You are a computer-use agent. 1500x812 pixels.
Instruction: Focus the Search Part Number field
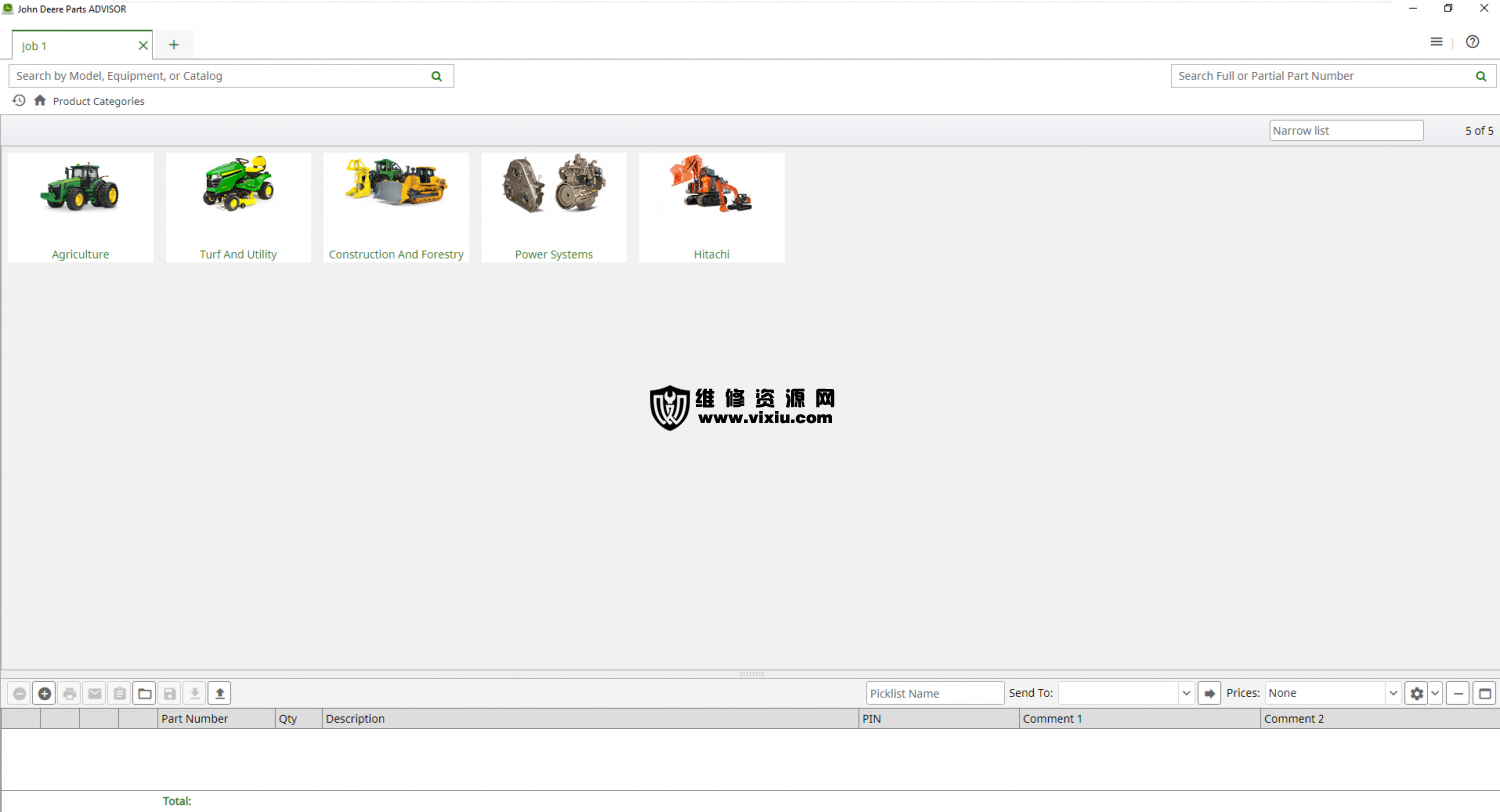click(x=1333, y=76)
